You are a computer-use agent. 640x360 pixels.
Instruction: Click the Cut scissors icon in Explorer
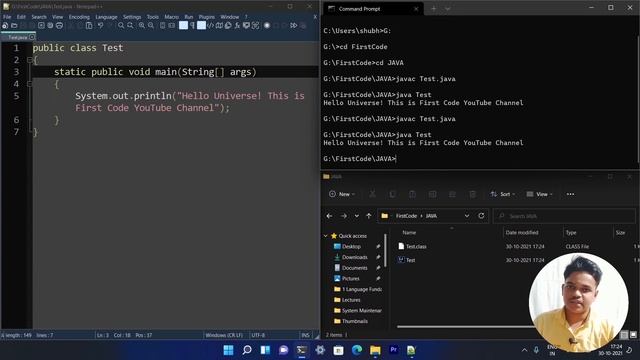[x=372, y=194]
